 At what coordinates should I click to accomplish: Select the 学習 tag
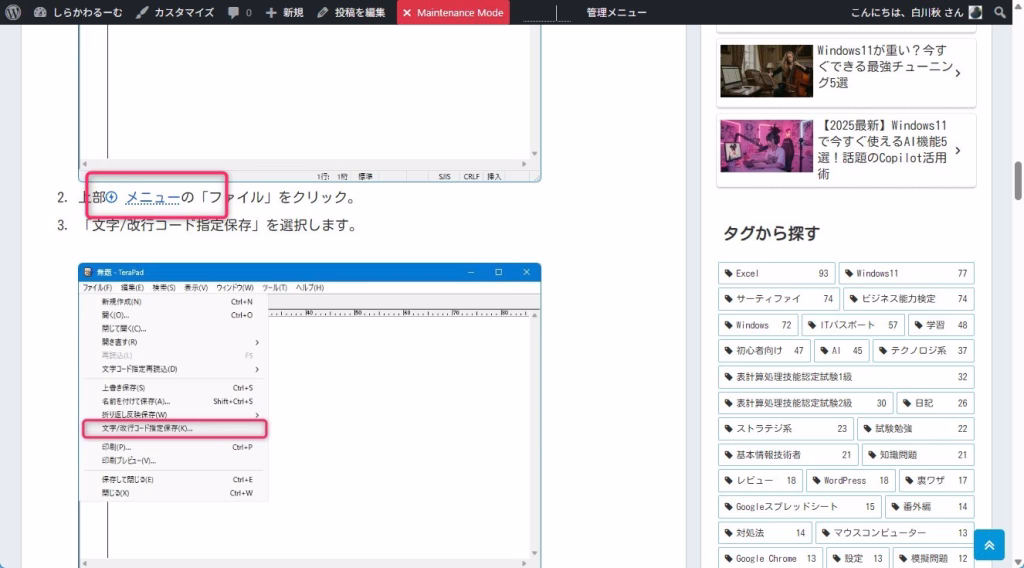(941, 324)
